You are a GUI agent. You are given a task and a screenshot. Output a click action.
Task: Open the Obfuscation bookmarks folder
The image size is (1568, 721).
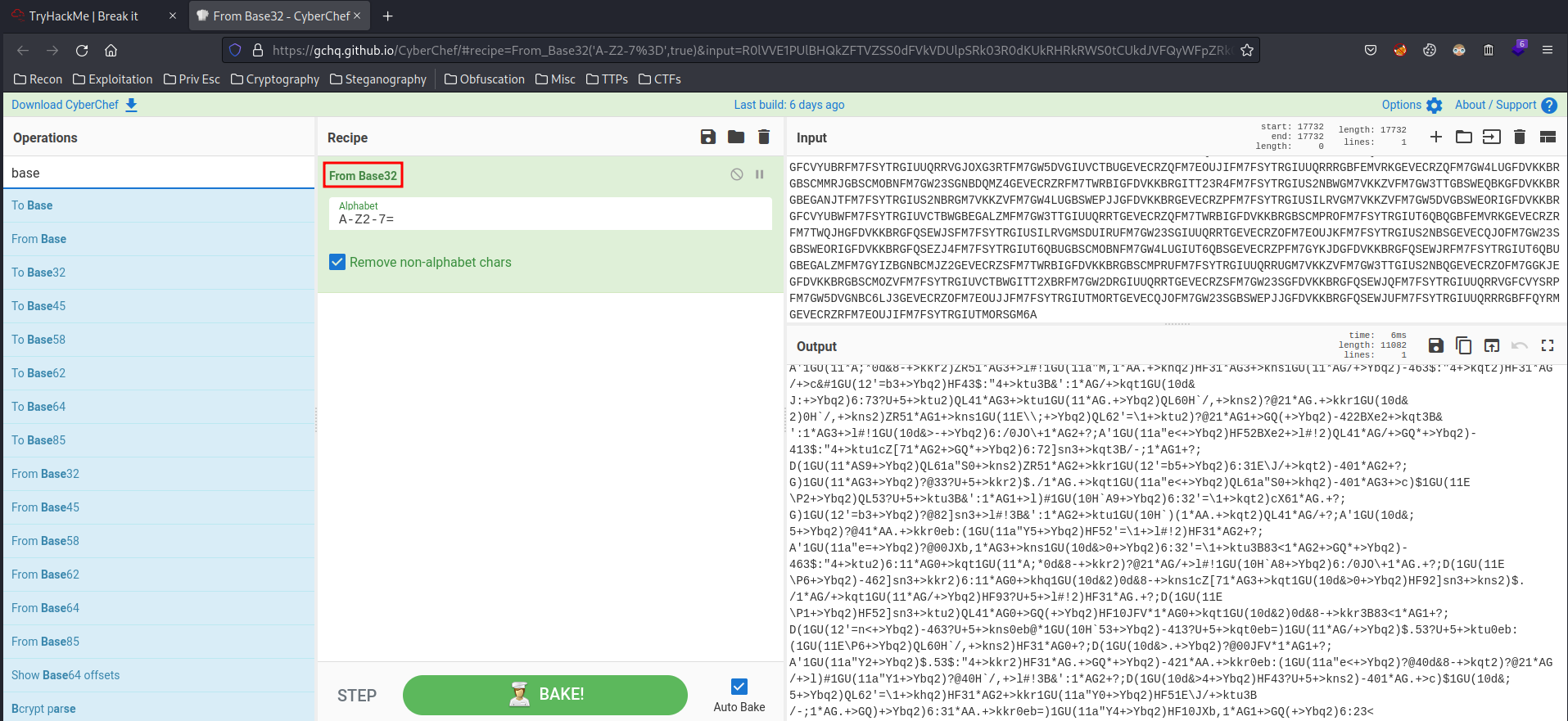[485, 79]
